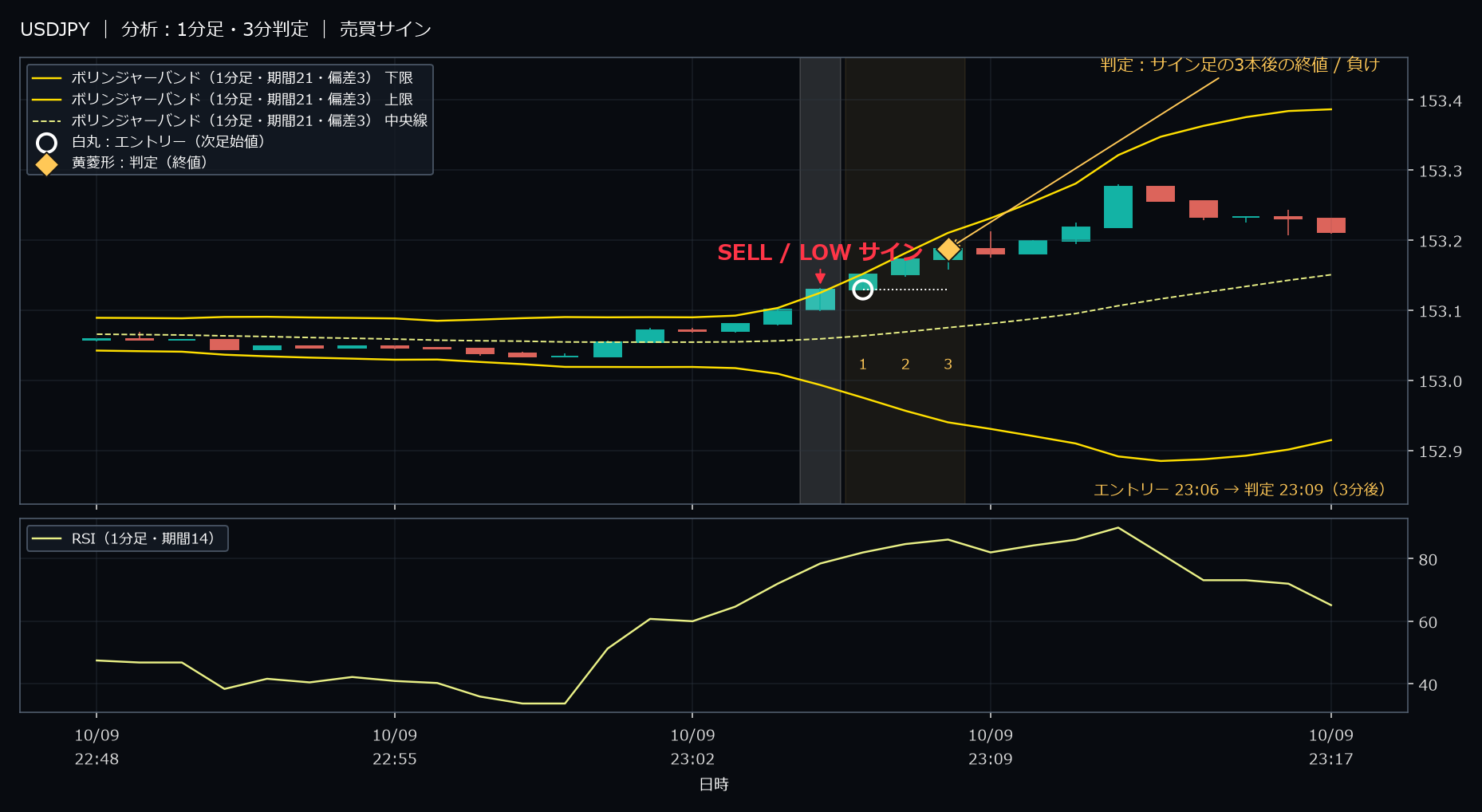Select the yellow diamond icon in the legend
The image size is (1482, 812).
(47, 164)
